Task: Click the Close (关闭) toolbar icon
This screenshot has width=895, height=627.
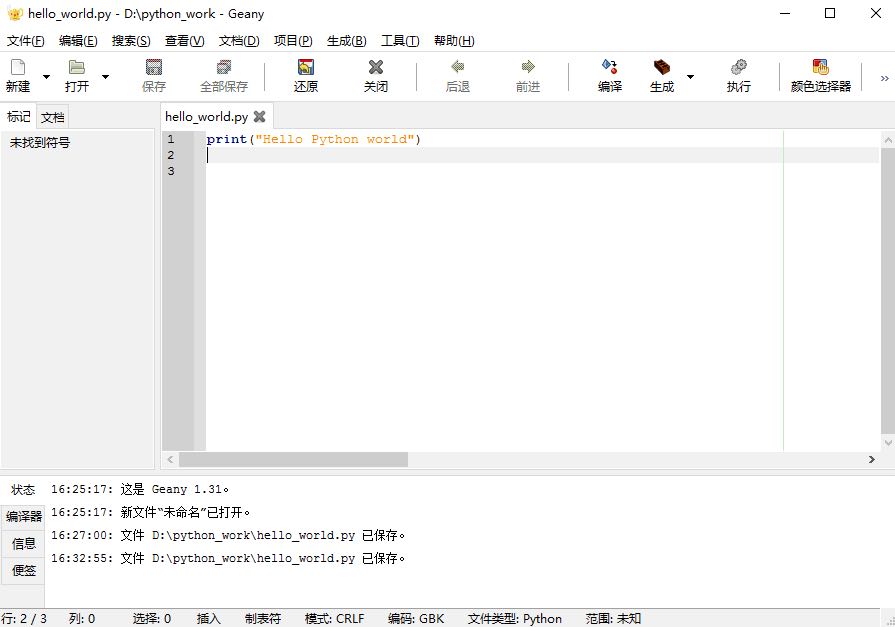Action: 376,67
